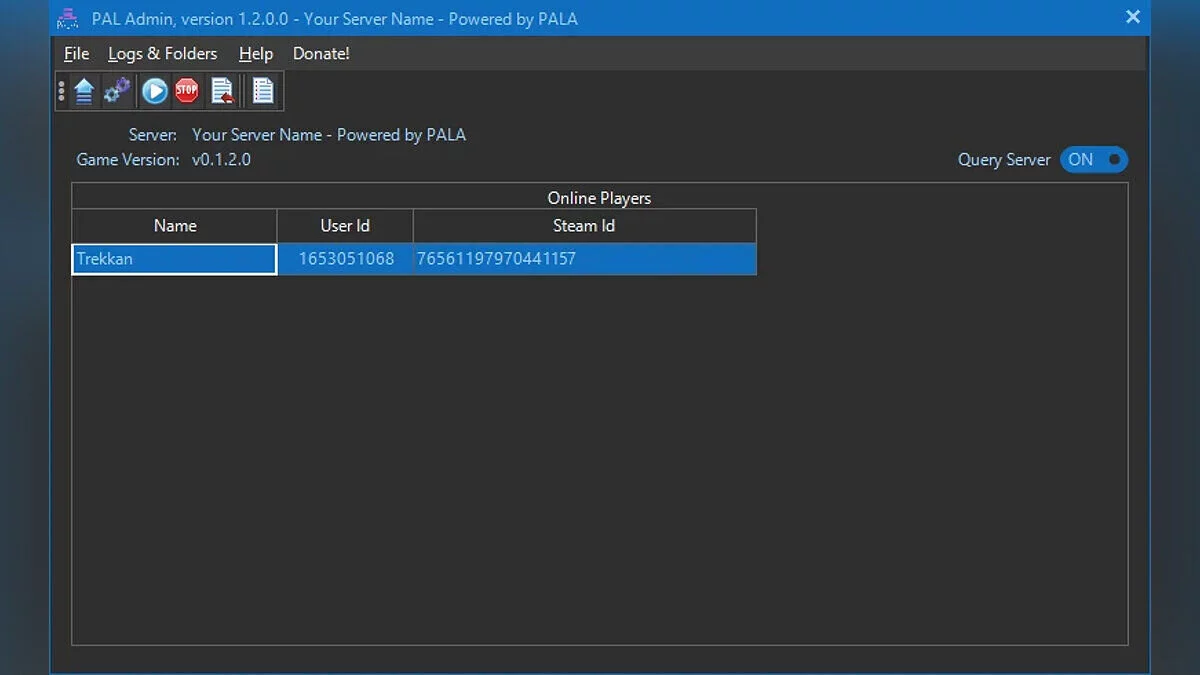The height and width of the screenshot is (675, 1200).
Task: Stop the server using the red STOP icon
Action: tap(187, 91)
